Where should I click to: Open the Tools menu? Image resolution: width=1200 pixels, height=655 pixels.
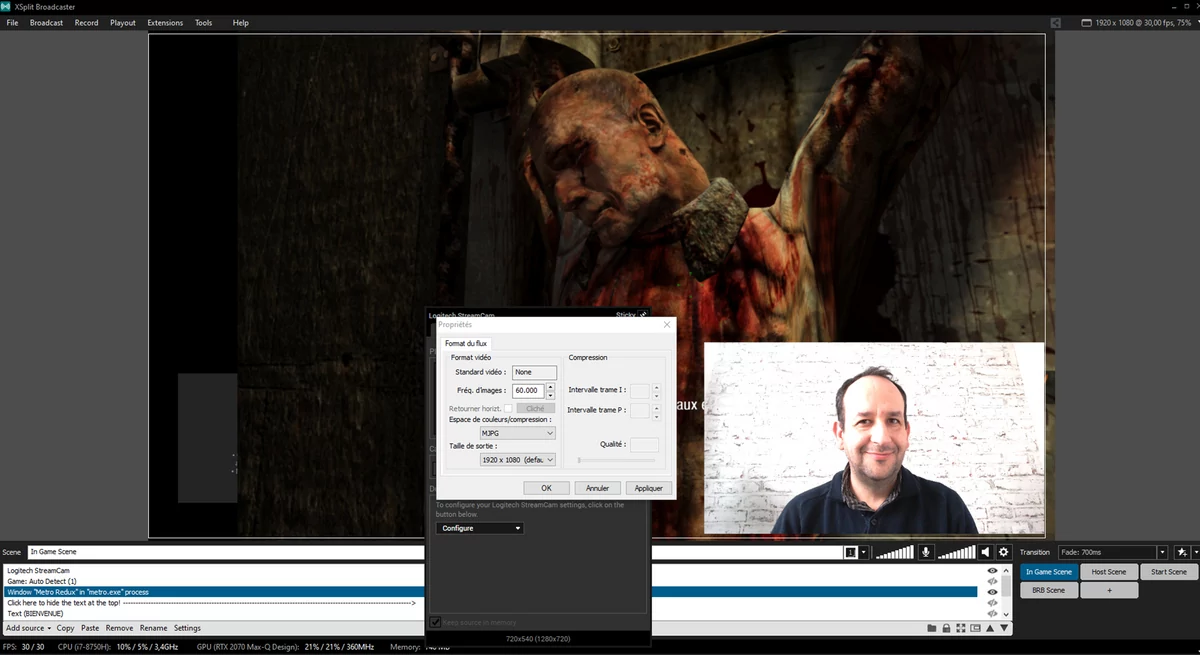(x=203, y=22)
